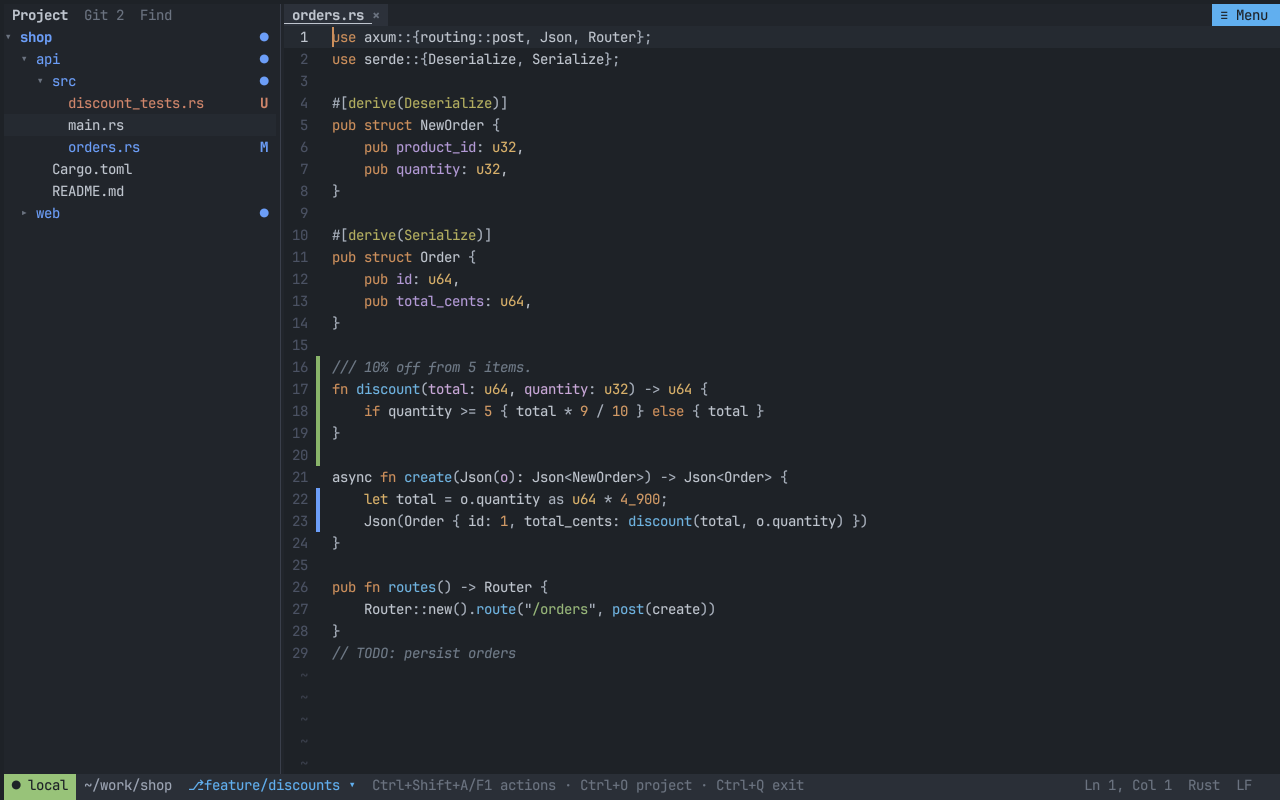Click the modified M marker of orders.rs

(264, 147)
